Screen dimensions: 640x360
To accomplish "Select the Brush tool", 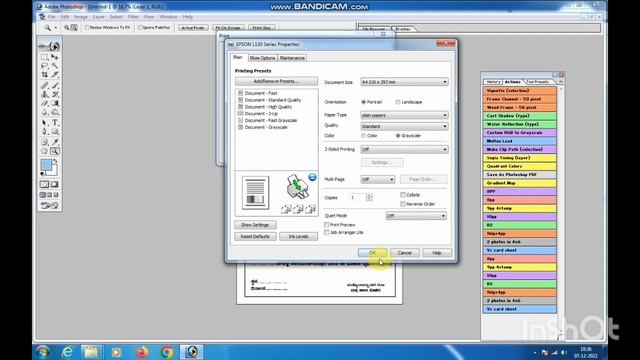I will [x=55, y=85].
